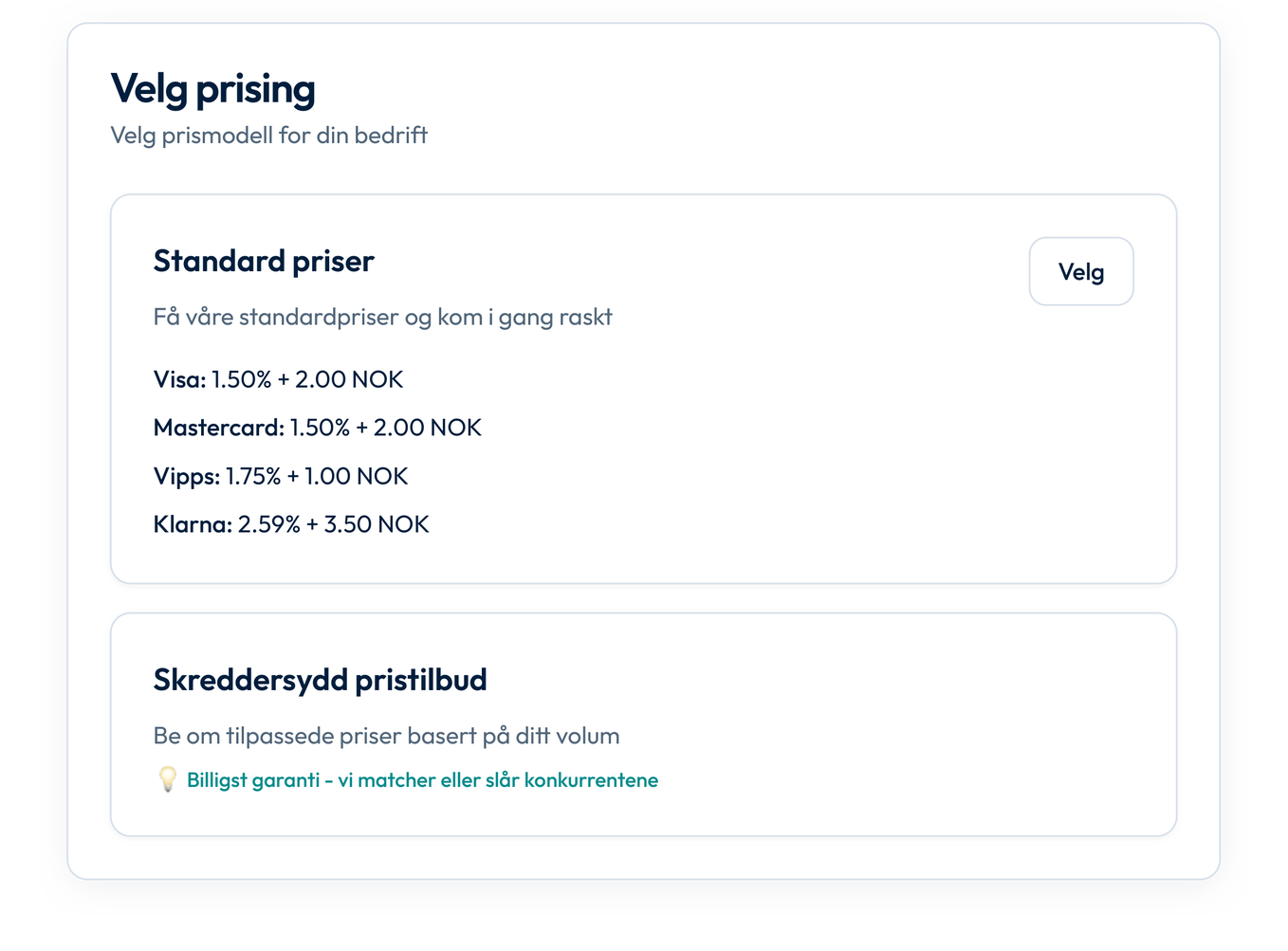Click the Velg prising page title

coord(212,89)
